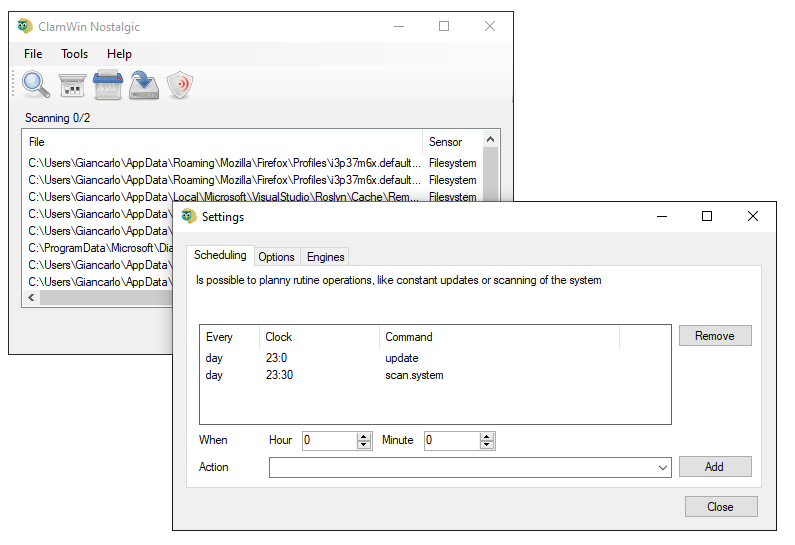The image size is (795, 545).
Task: Minimize the ClamWin Nostalgic window
Action: [399, 26]
